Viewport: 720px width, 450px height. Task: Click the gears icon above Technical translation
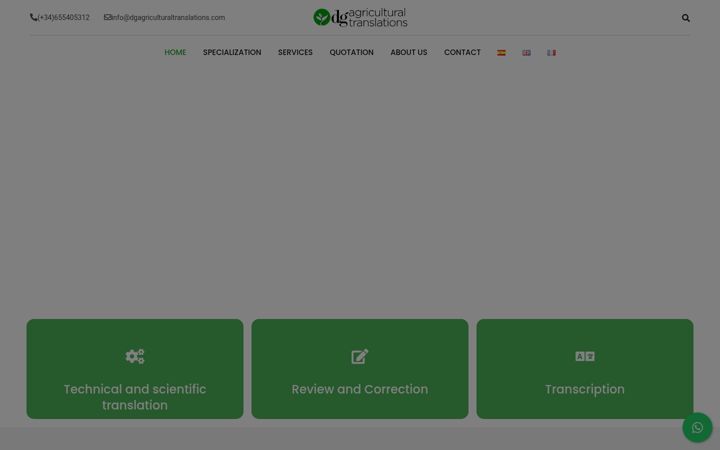pos(135,356)
